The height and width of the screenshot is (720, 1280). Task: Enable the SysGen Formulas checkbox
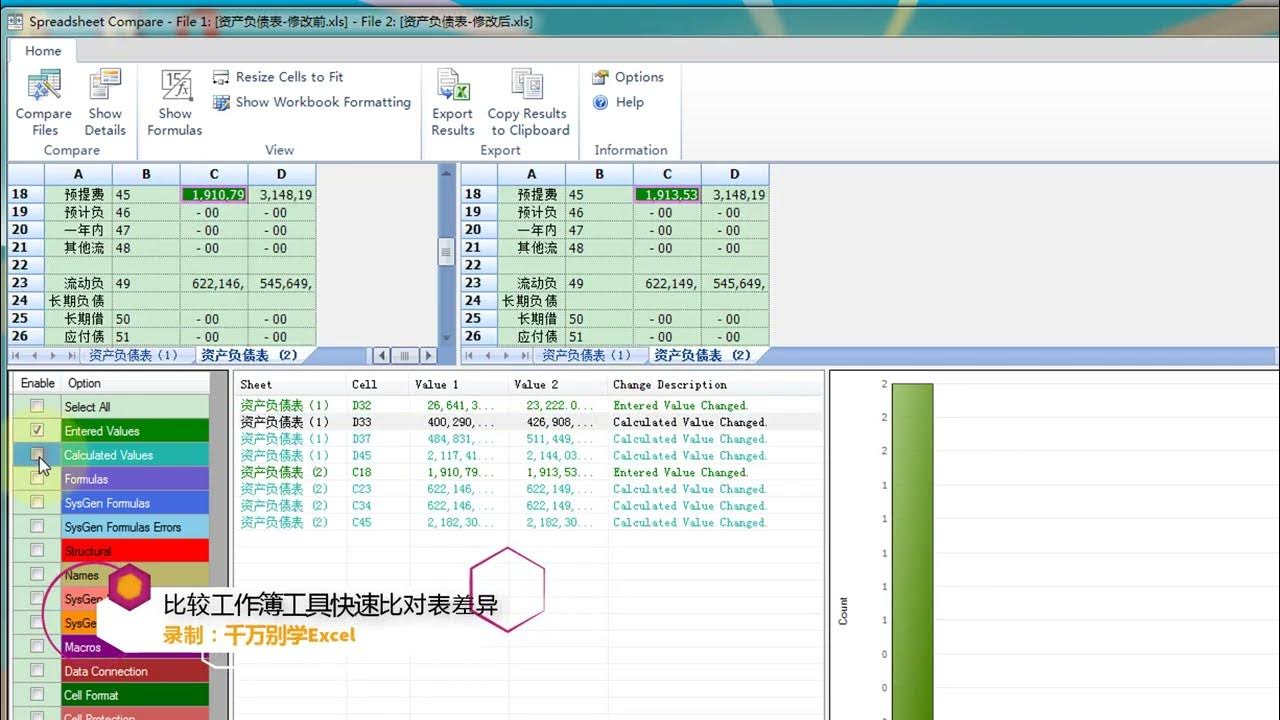coord(37,502)
